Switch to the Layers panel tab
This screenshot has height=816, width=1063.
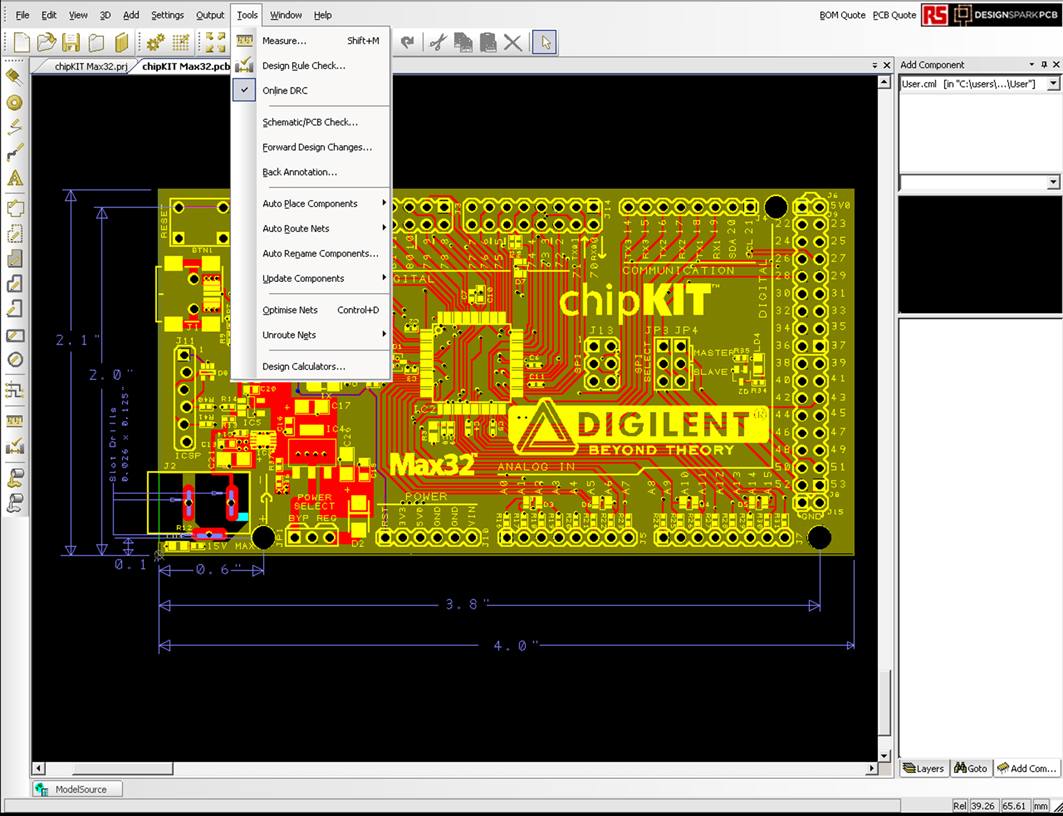pos(924,769)
